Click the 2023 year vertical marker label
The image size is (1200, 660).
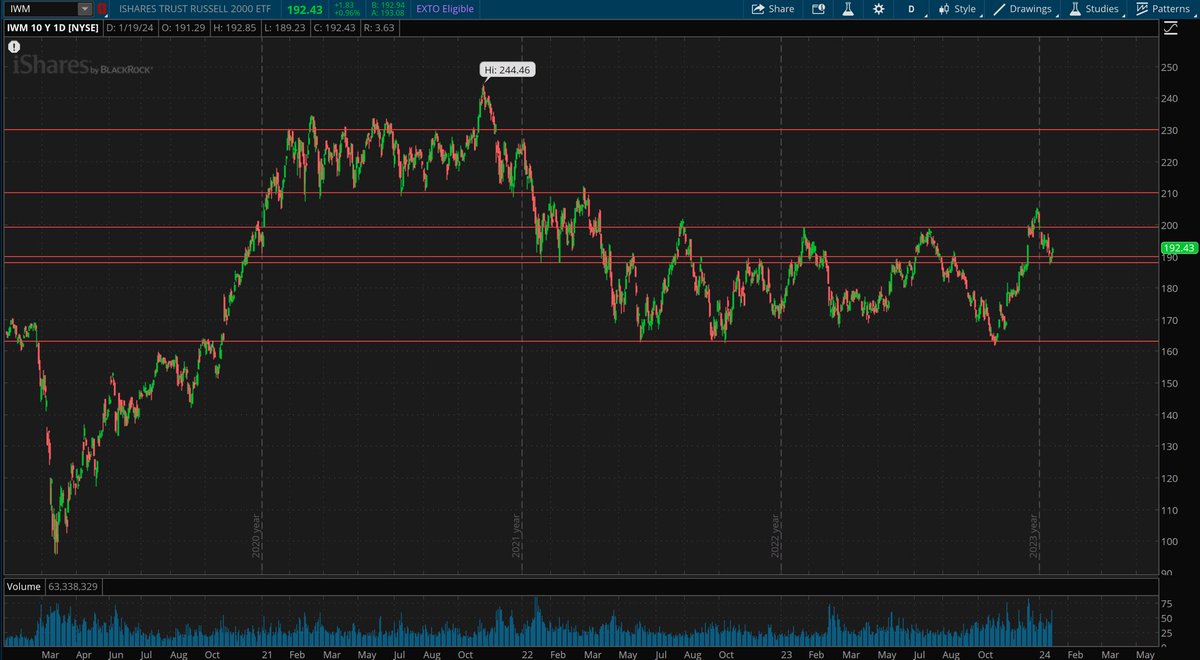[1035, 537]
